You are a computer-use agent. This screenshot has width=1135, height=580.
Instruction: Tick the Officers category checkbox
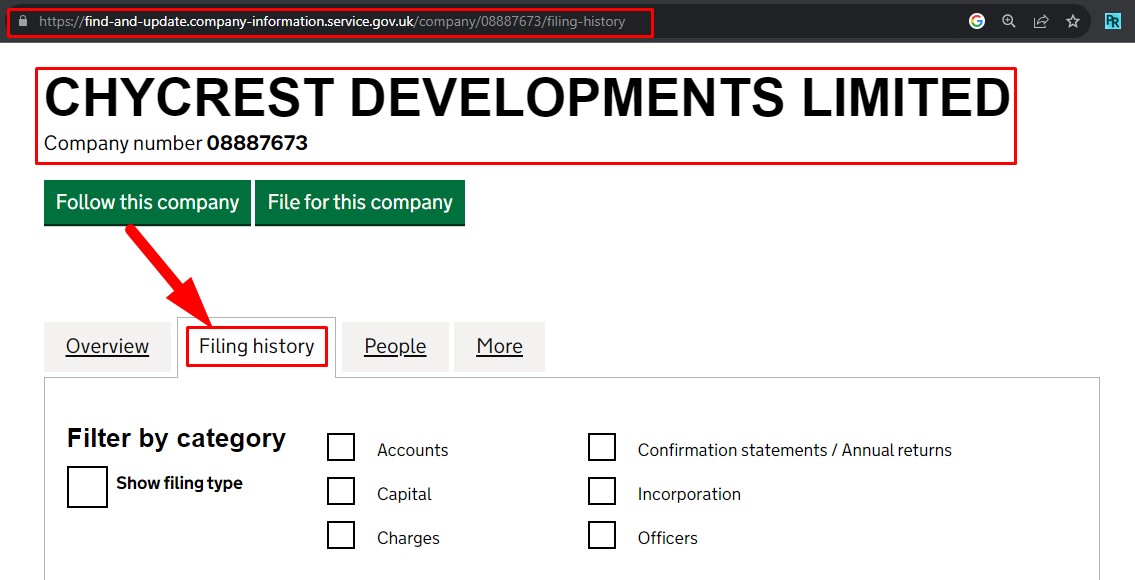click(602, 536)
